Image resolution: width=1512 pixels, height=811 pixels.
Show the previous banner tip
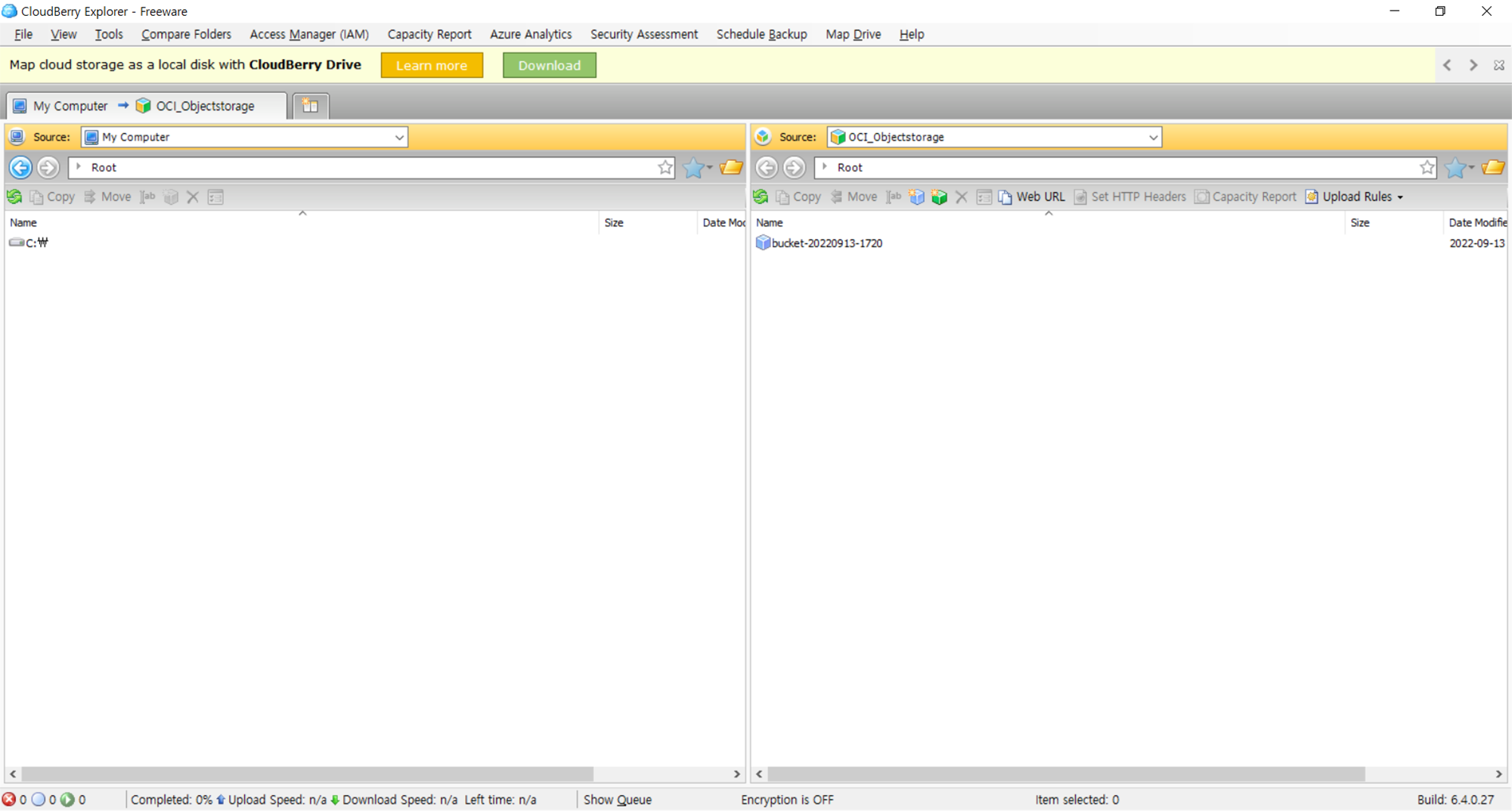(x=1447, y=65)
